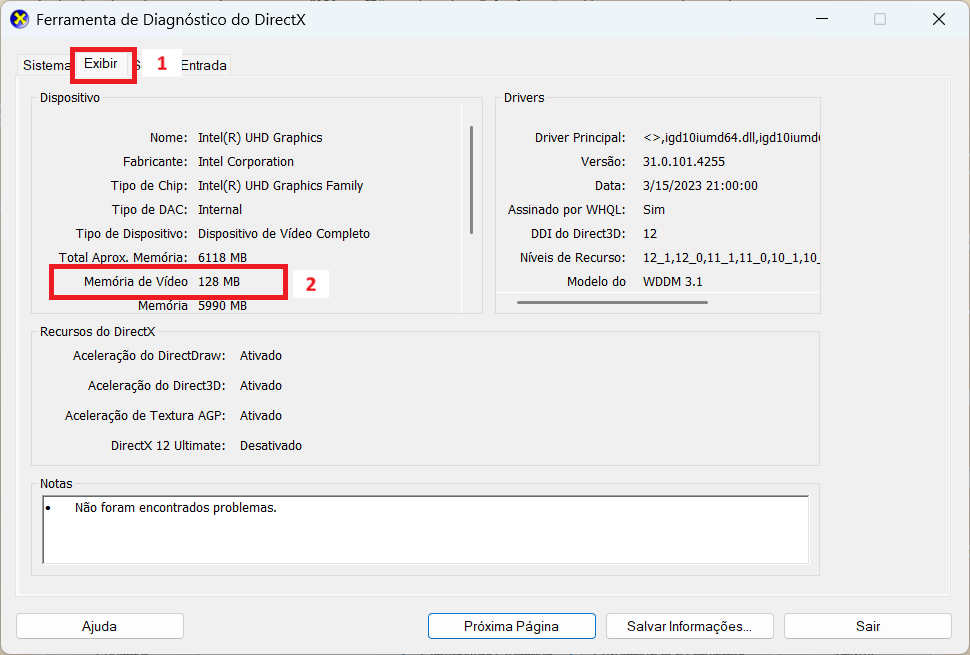Click 'Intel(R) UHD Graphics Family' chip type
The height and width of the screenshot is (655, 970).
point(280,186)
